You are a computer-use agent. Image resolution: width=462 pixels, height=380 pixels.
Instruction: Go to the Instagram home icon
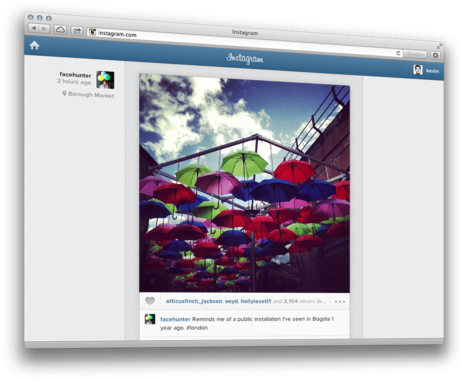[34, 45]
